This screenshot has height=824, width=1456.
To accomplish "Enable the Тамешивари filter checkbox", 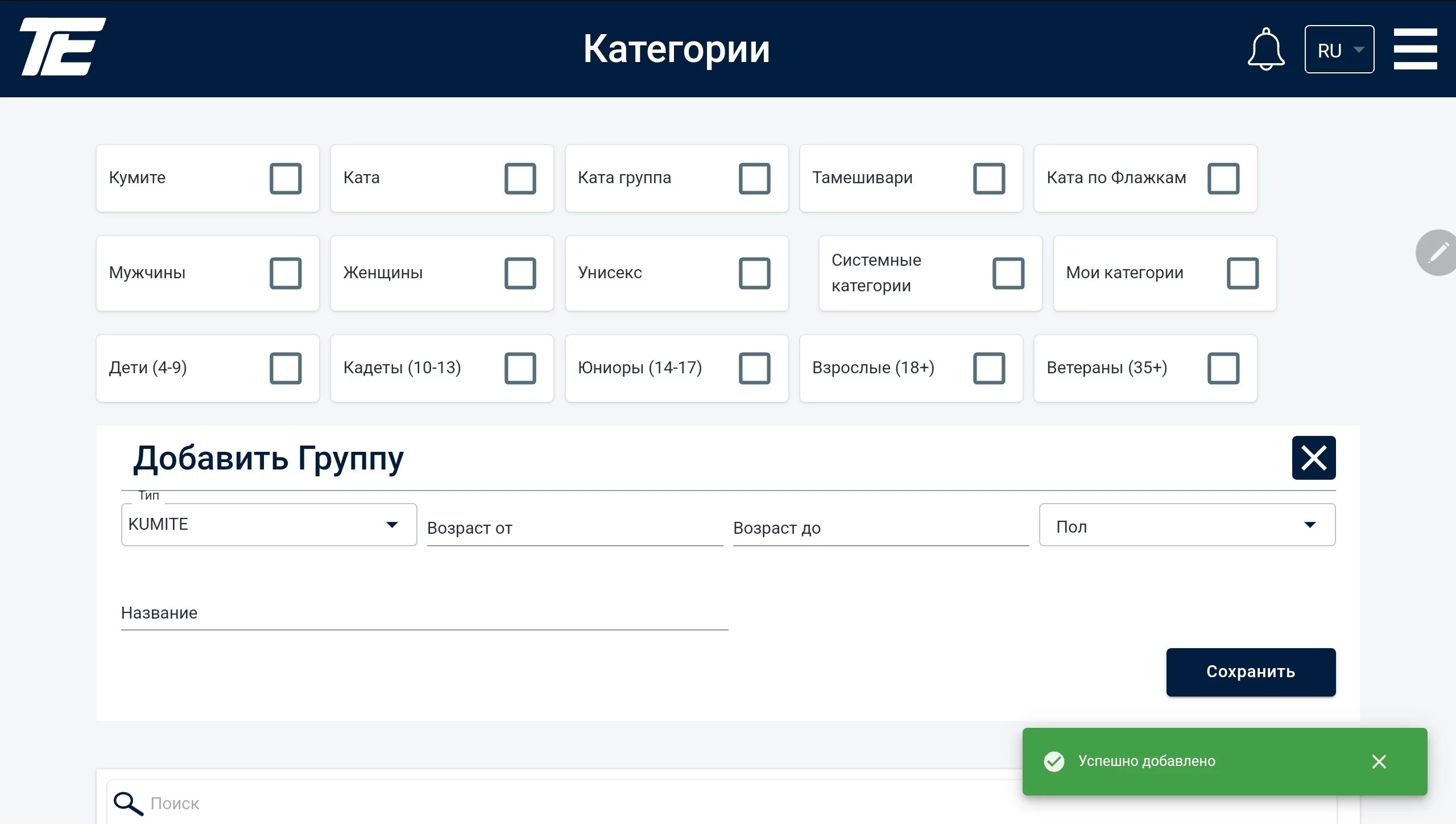I will click(x=989, y=179).
